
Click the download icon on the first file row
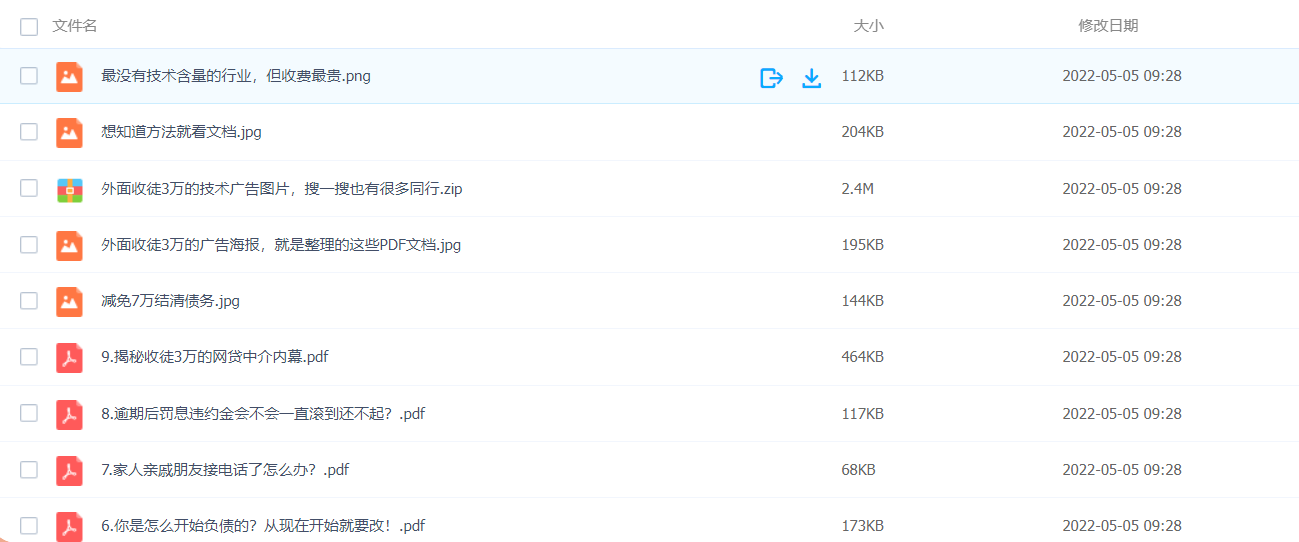point(812,77)
